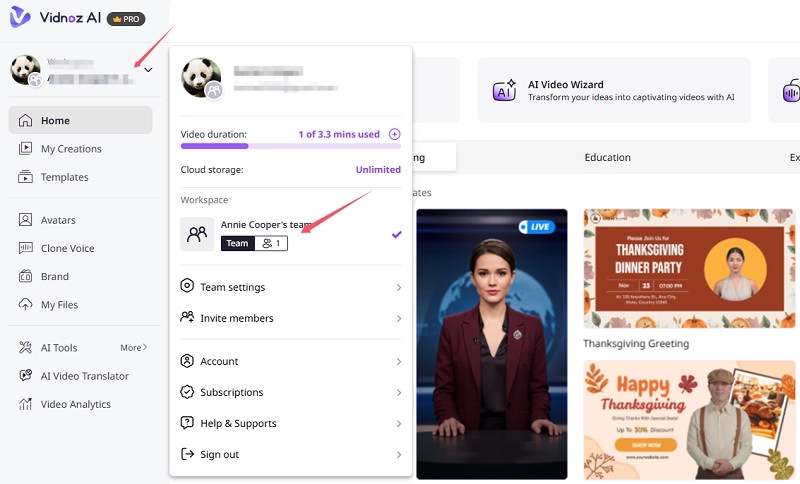Click the selected workspace checkmark
The width and height of the screenshot is (800, 484).
(396, 235)
